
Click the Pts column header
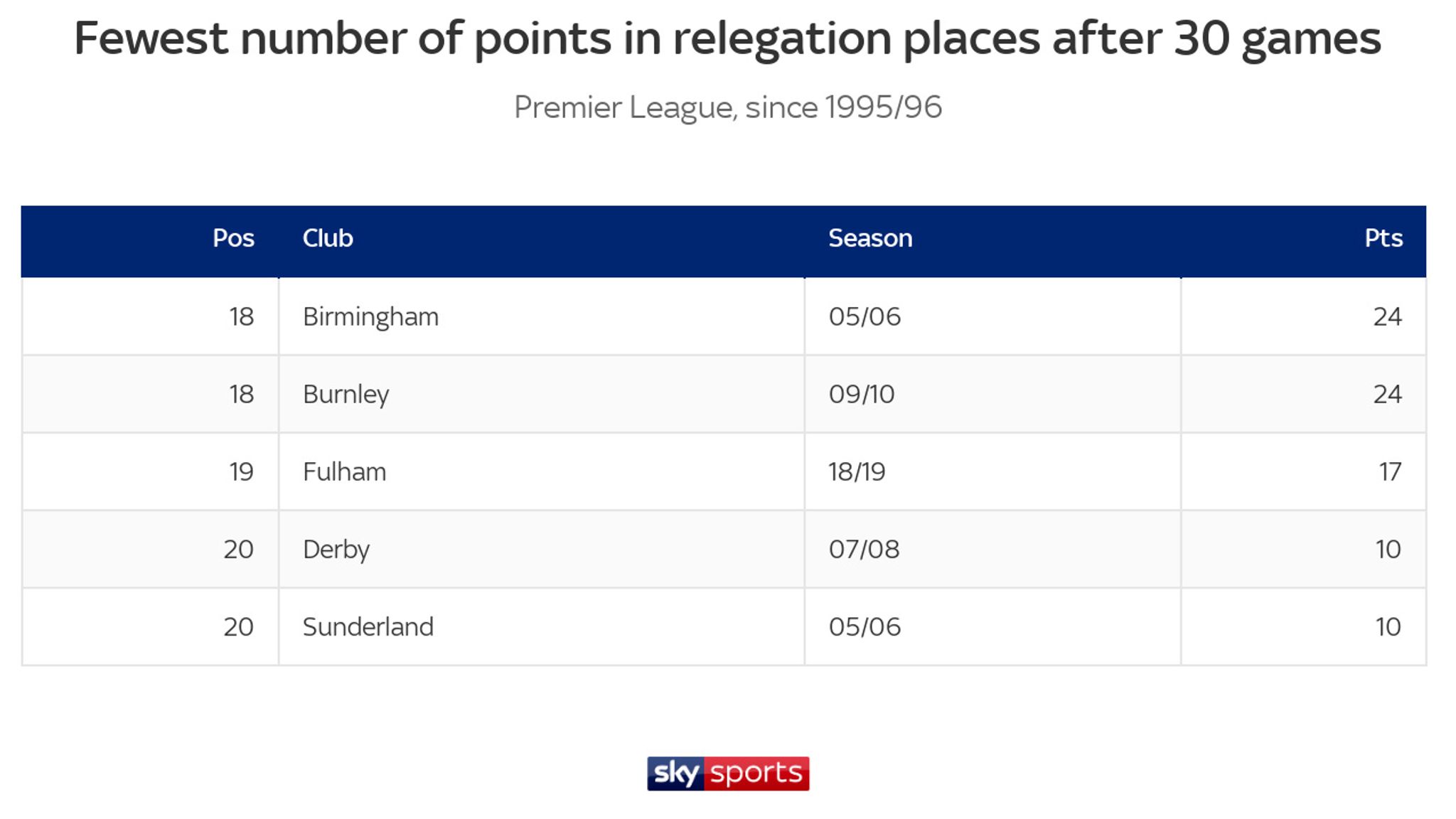[1383, 238]
